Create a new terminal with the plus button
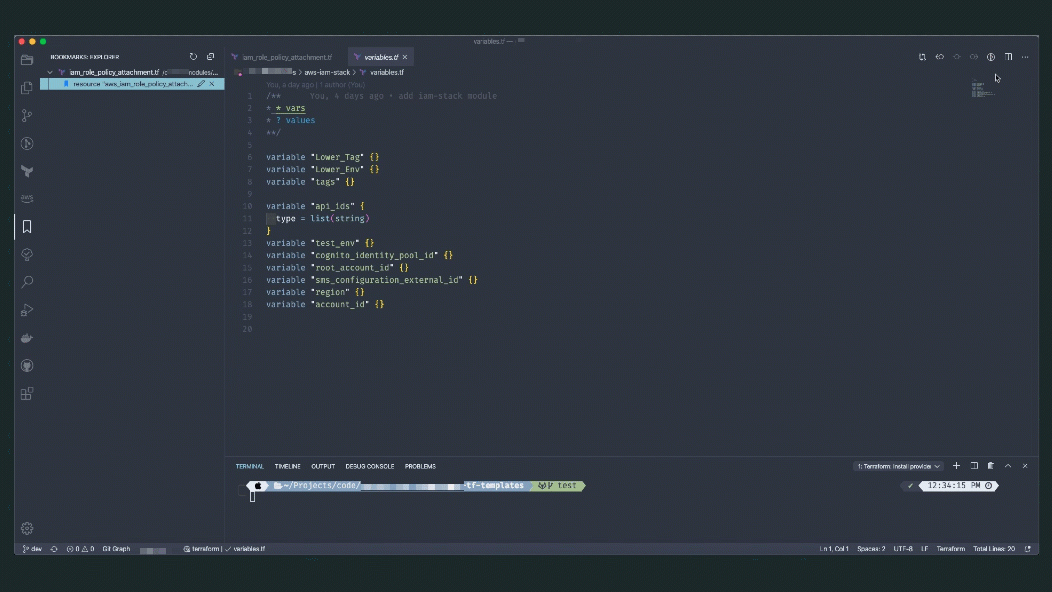Image resolution: width=1052 pixels, height=592 pixels. (x=956, y=466)
